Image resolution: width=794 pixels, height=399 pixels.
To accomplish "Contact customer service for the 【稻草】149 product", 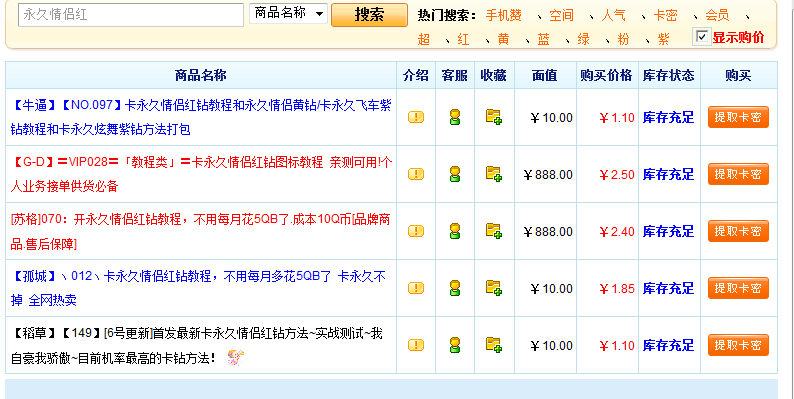I will pos(455,345).
